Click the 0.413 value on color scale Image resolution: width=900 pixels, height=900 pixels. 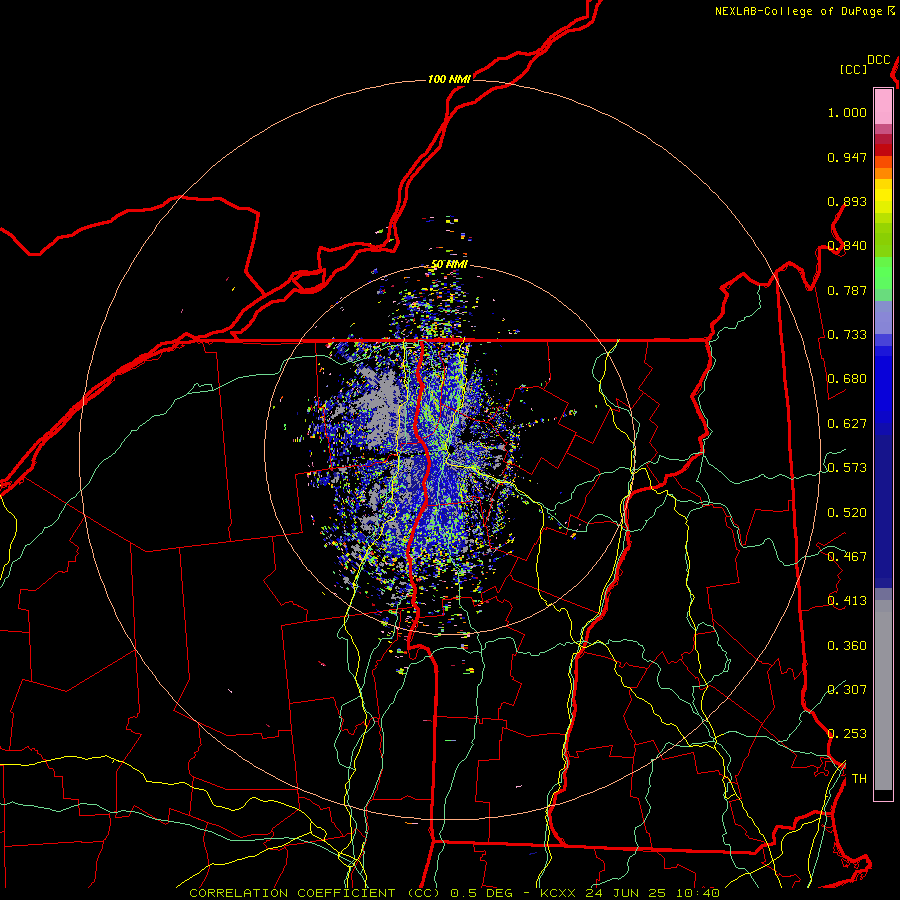847,601
